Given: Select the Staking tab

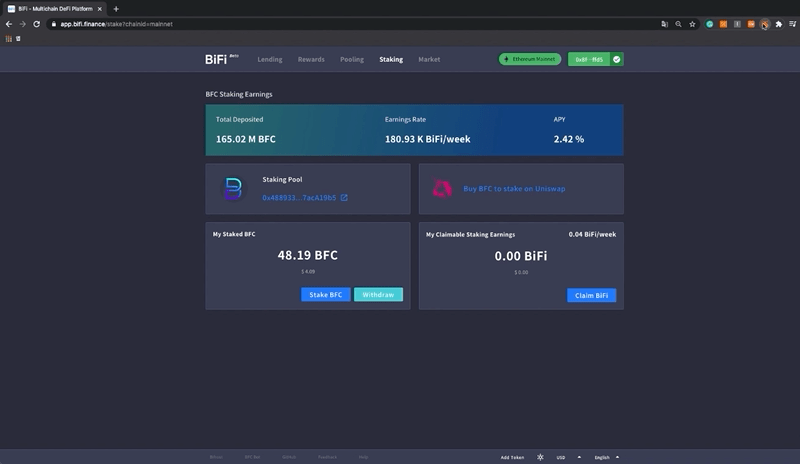Looking at the screenshot, I should (x=391, y=59).
